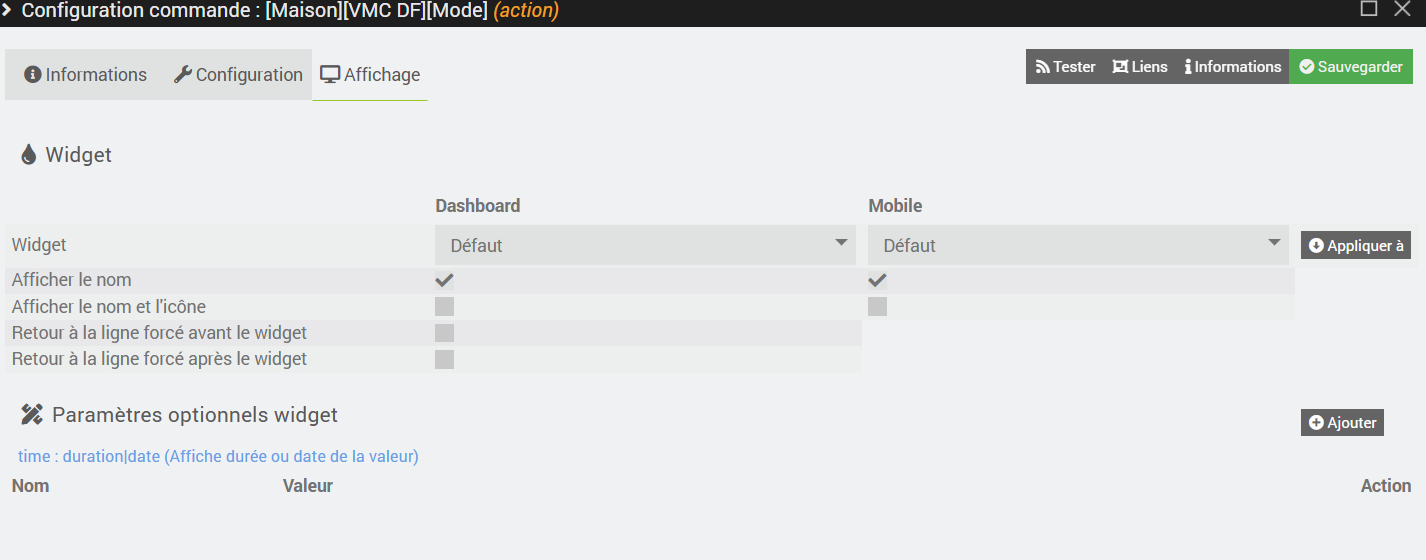
Task: Select the Affichage tab
Action: coord(370,75)
